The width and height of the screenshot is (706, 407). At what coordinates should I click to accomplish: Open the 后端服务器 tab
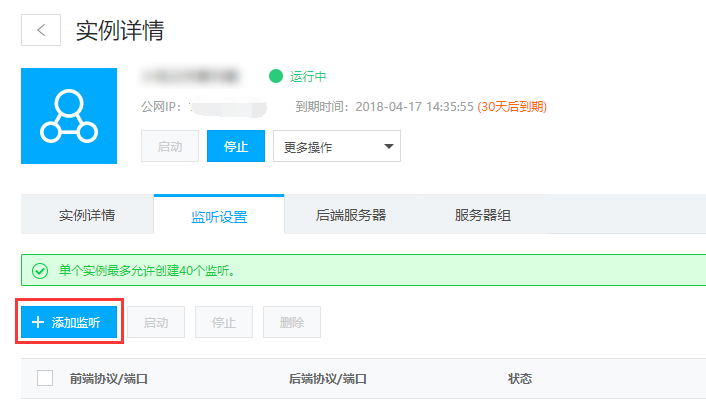[351, 215]
